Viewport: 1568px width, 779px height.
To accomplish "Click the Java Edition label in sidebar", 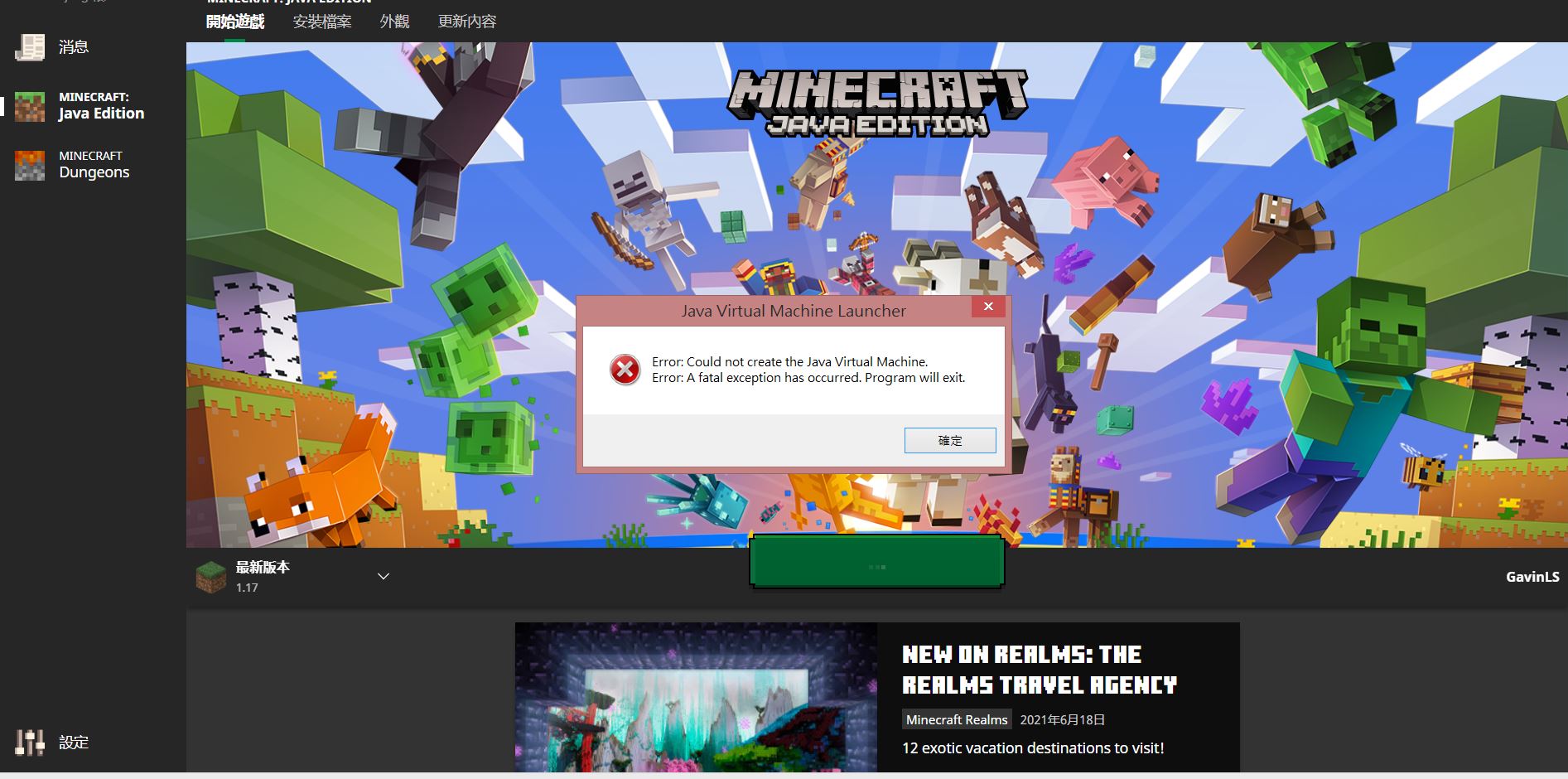I will 102,114.
